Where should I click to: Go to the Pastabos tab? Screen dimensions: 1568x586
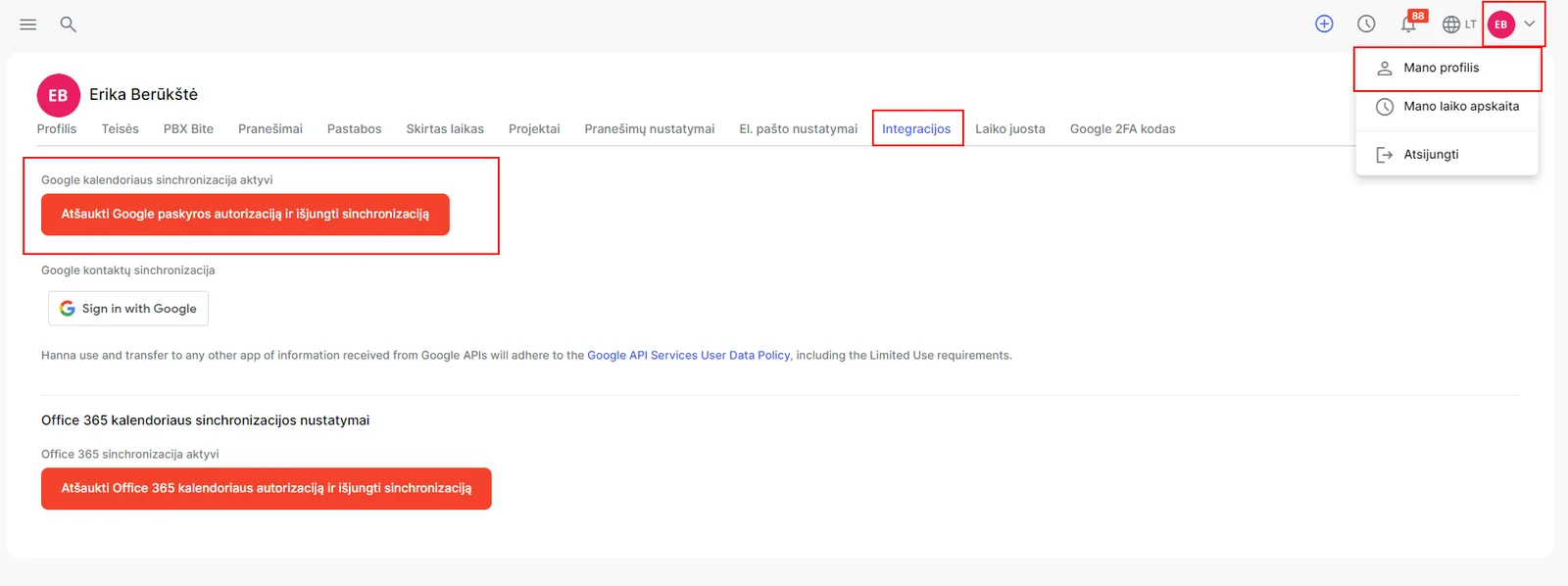[x=355, y=129]
